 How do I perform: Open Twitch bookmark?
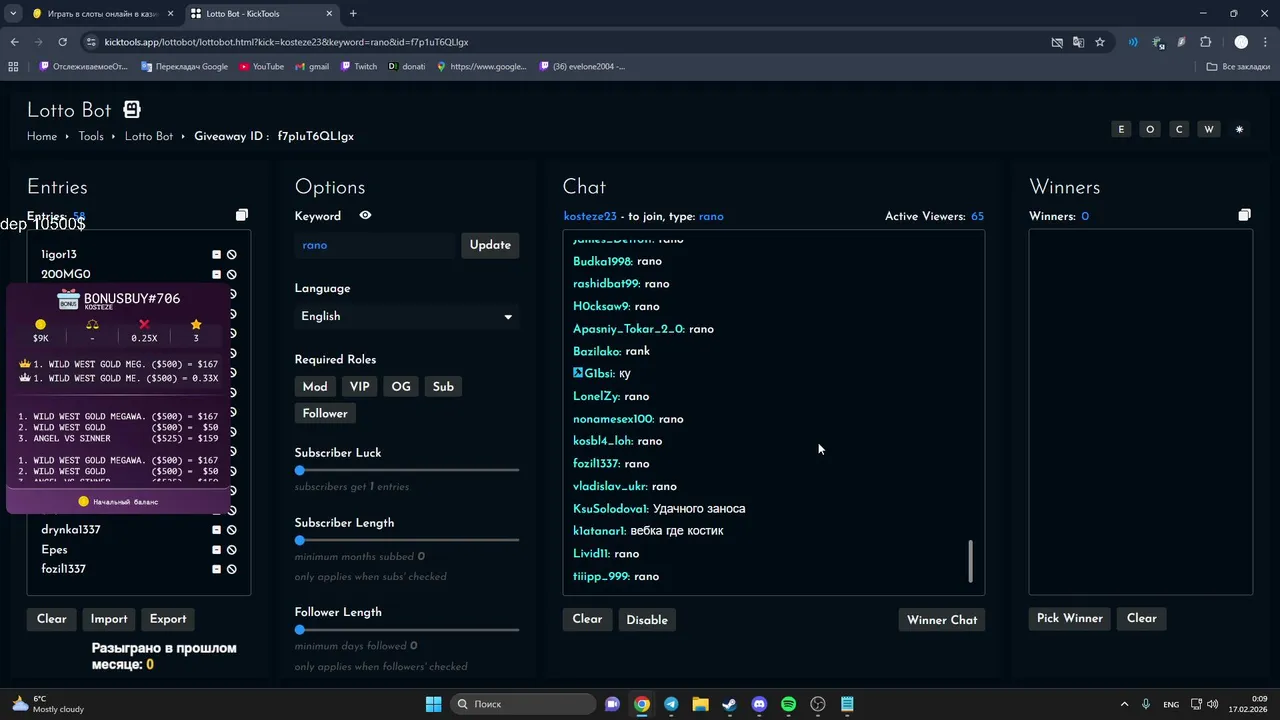359,67
